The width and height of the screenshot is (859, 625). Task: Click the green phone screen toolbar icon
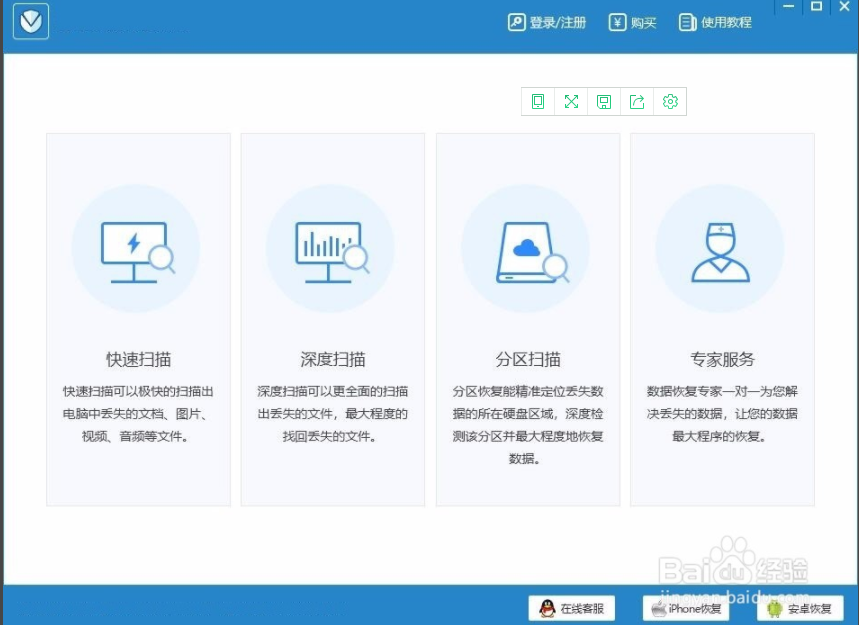tap(538, 101)
